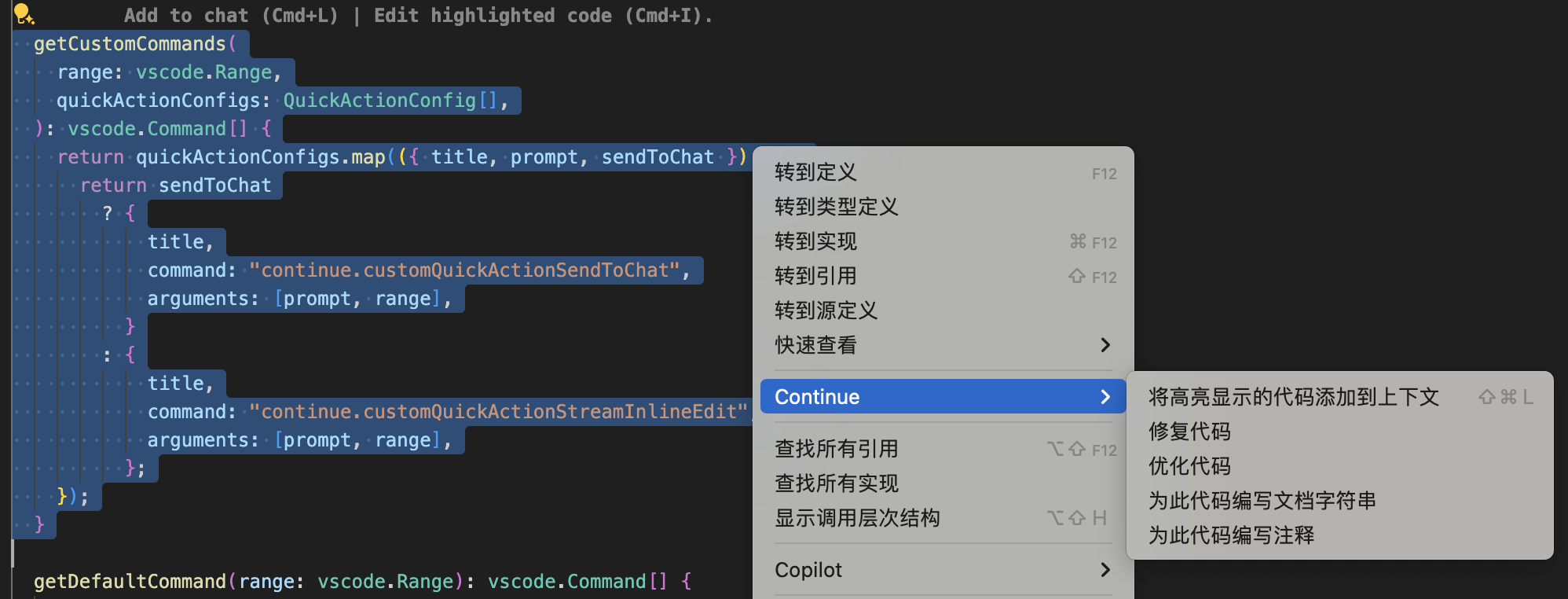
Task: Click the Add to chat (Cmd+L) hint
Action: pyautogui.click(x=231, y=16)
